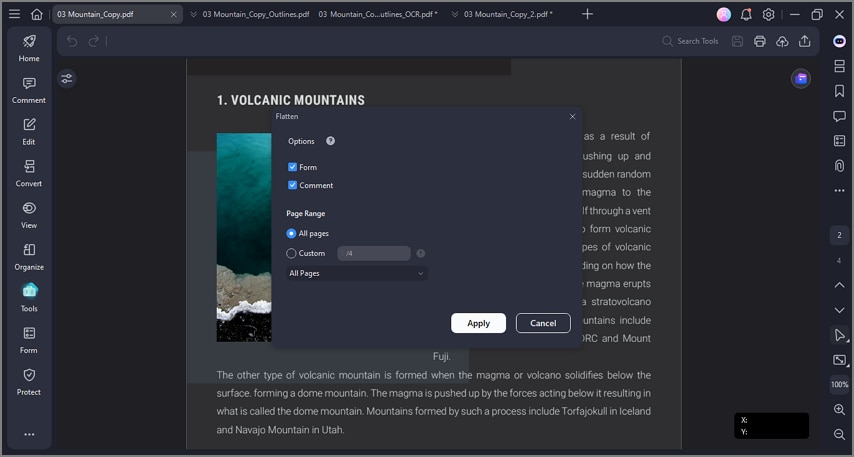The height and width of the screenshot is (457, 854).
Task: Open the Home tool in sidebar
Action: (29, 48)
